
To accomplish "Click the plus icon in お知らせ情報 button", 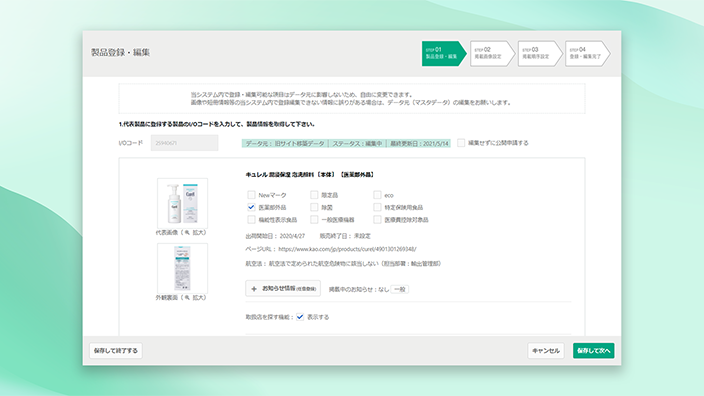I will pos(254,289).
